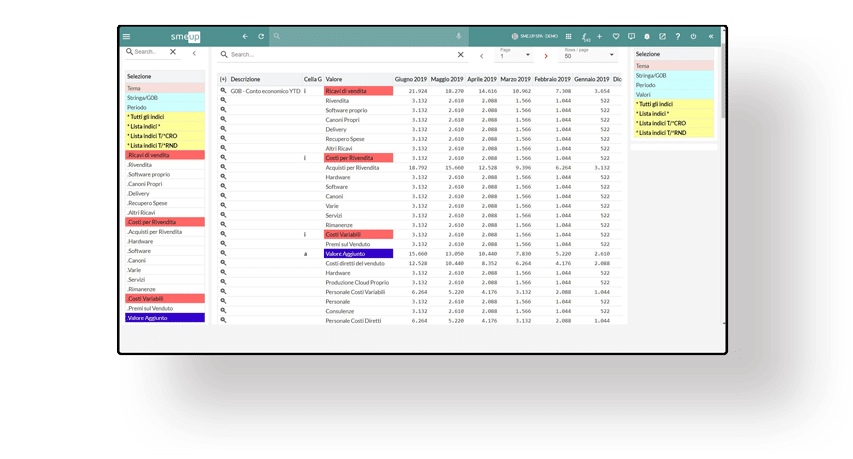
Task: Click the refresh icon in top bar
Action: [x=261, y=37]
